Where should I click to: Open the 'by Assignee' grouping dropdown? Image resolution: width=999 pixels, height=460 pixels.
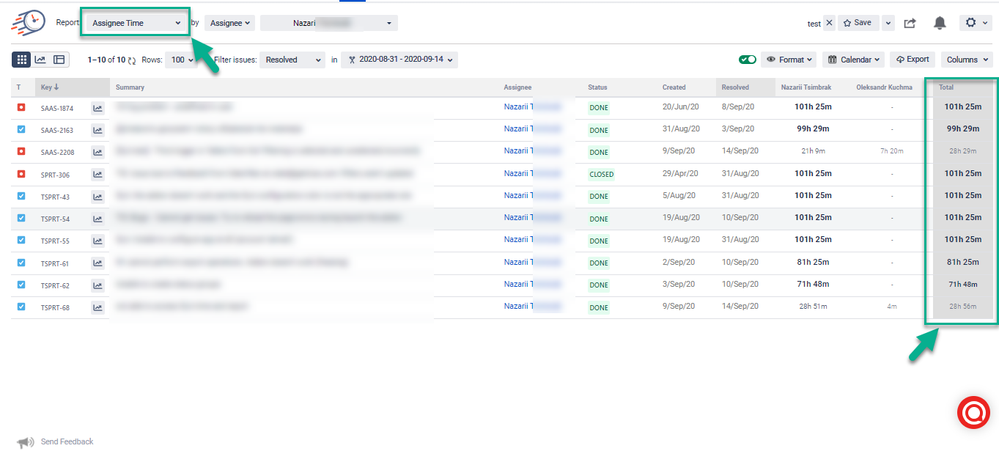(230, 23)
